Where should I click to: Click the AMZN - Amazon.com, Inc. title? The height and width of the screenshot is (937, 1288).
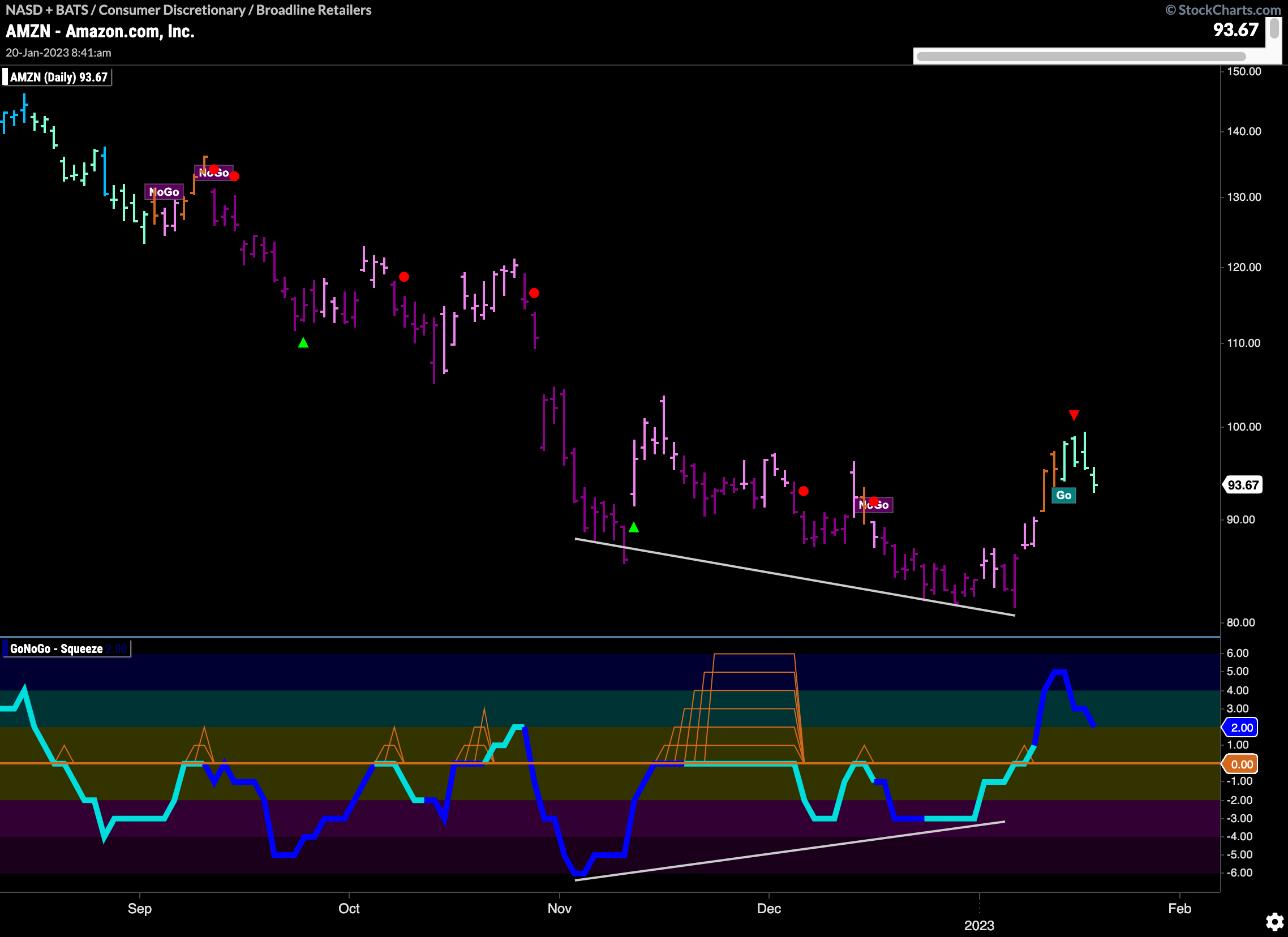tap(100, 31)
